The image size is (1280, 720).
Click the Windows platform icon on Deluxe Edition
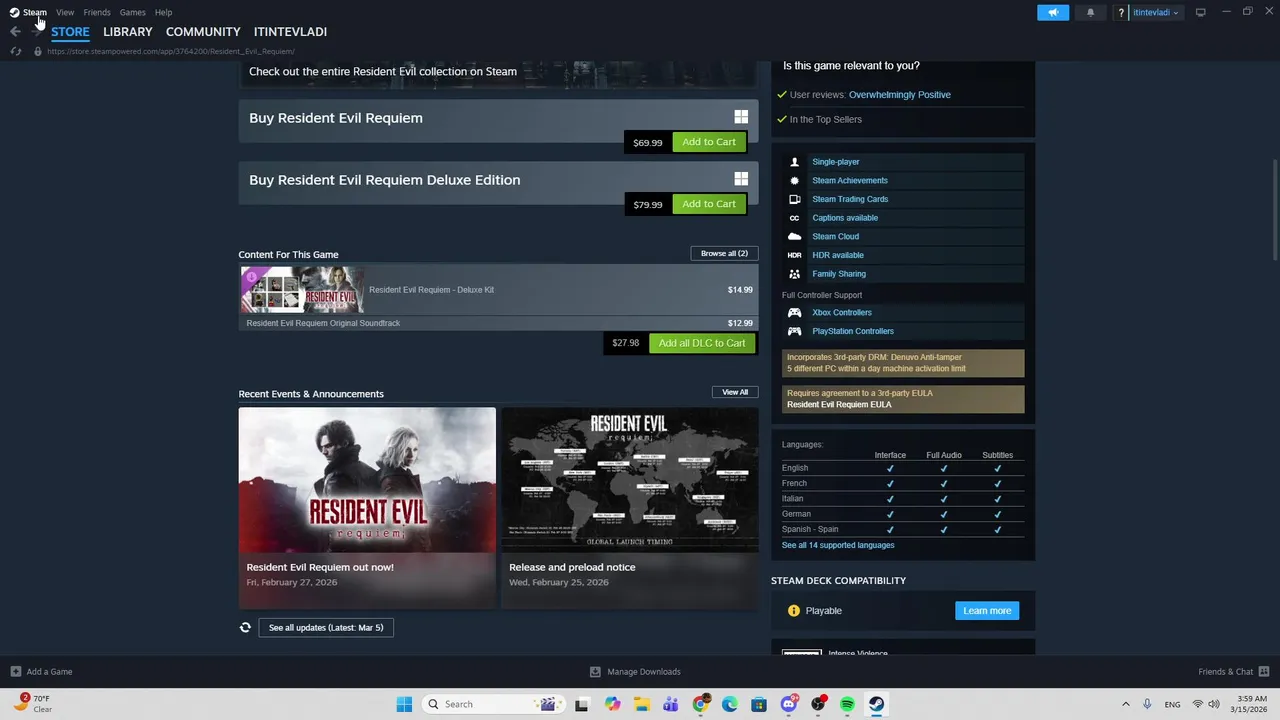pyautogui.click(x=741, y=180)
